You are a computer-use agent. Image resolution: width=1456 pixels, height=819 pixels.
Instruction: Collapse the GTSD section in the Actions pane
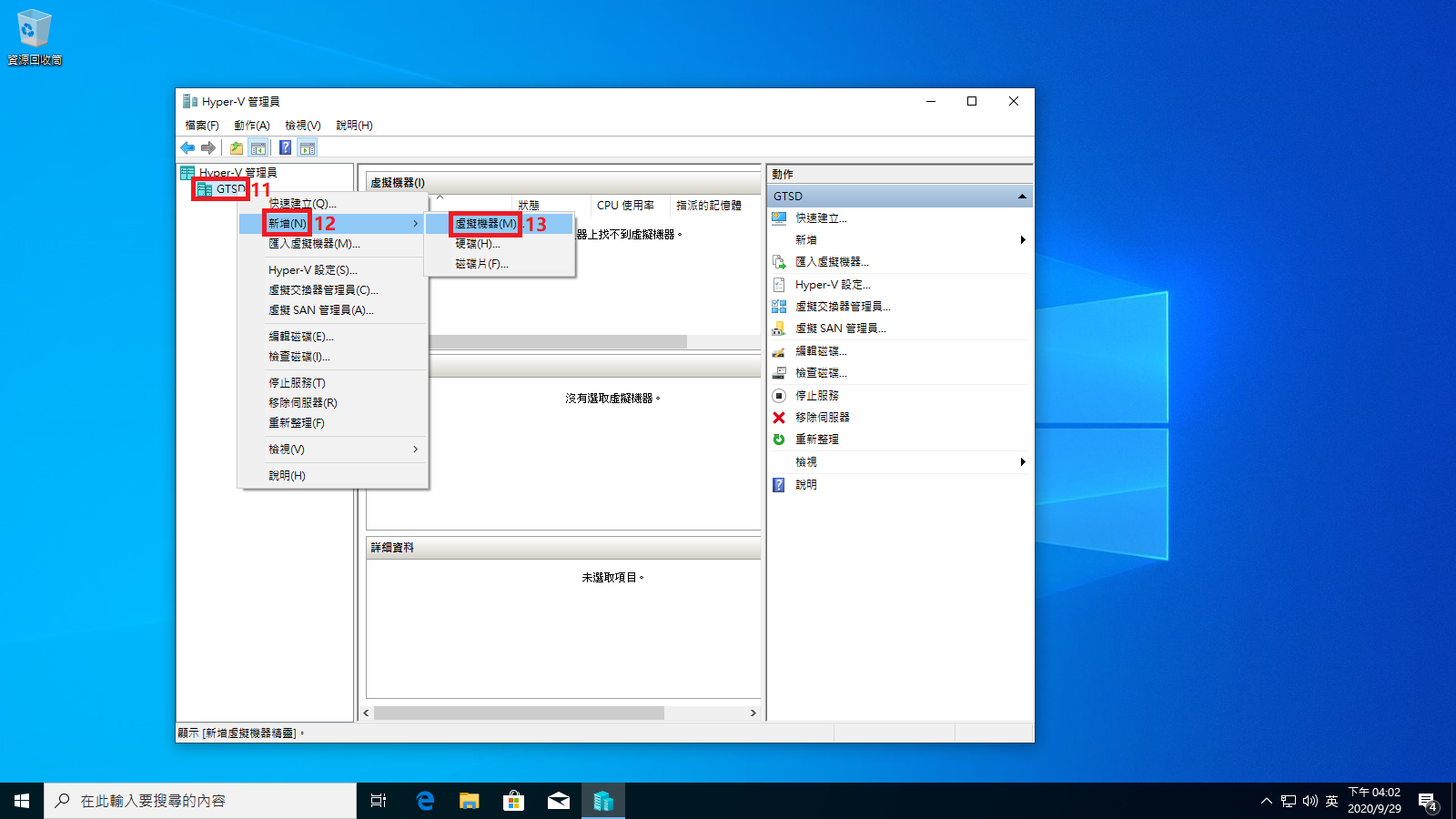coord(1022,197)
